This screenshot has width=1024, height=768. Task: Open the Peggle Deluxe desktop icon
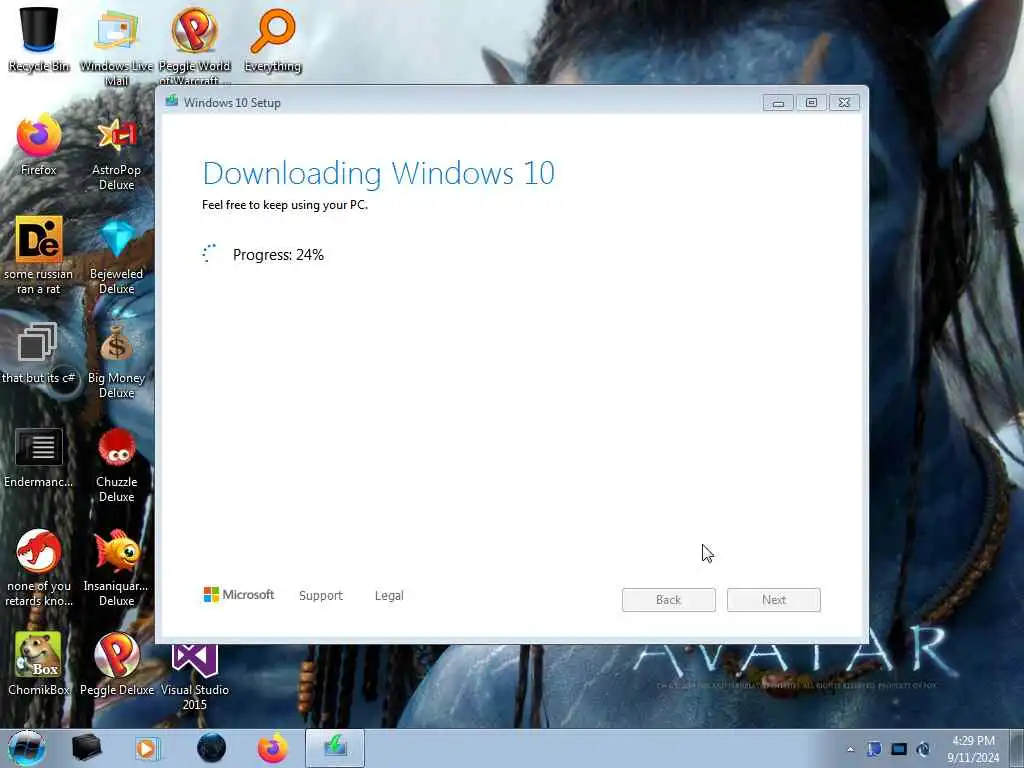click(116, 663)
